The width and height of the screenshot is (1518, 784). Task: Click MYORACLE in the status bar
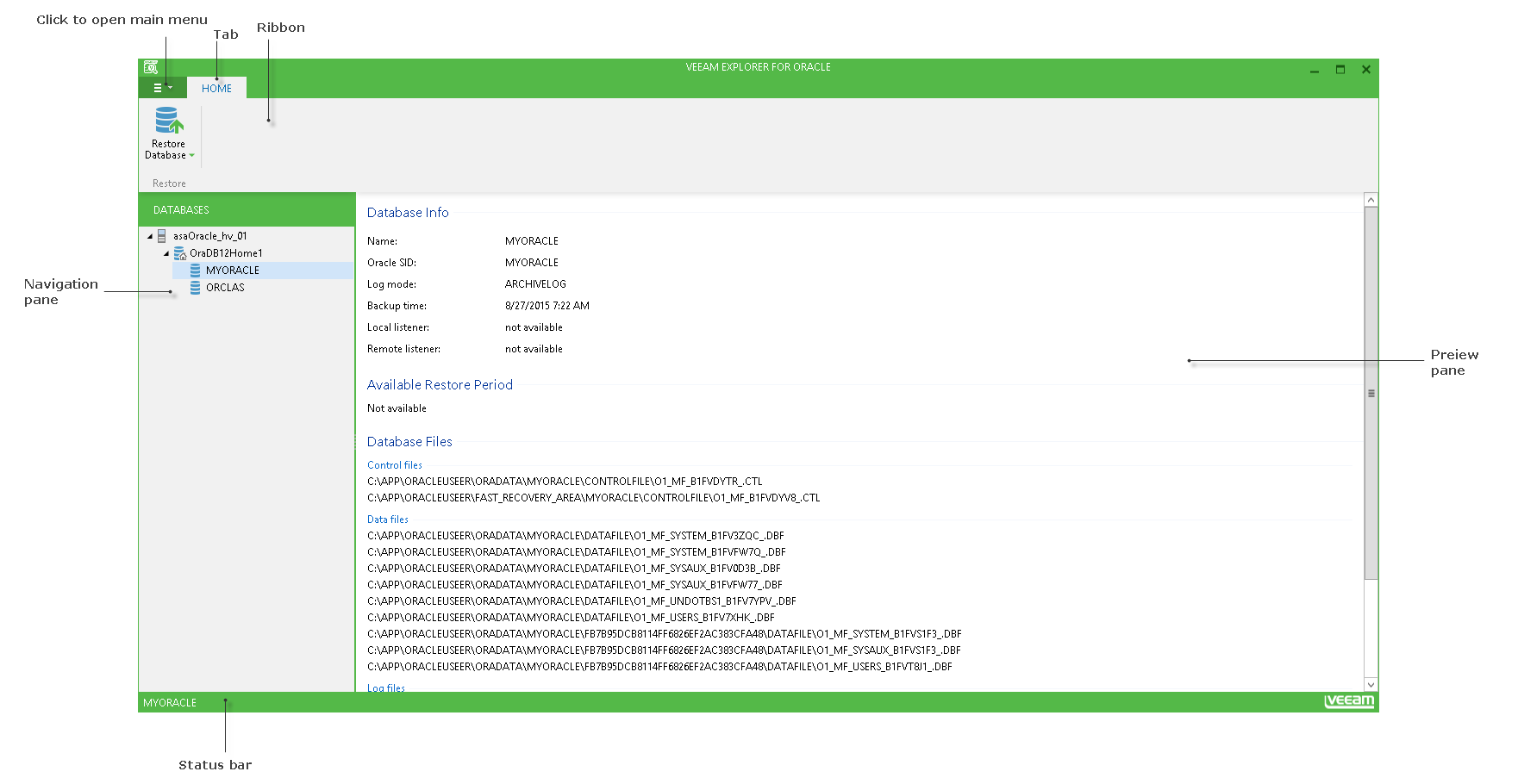[170, 703]
